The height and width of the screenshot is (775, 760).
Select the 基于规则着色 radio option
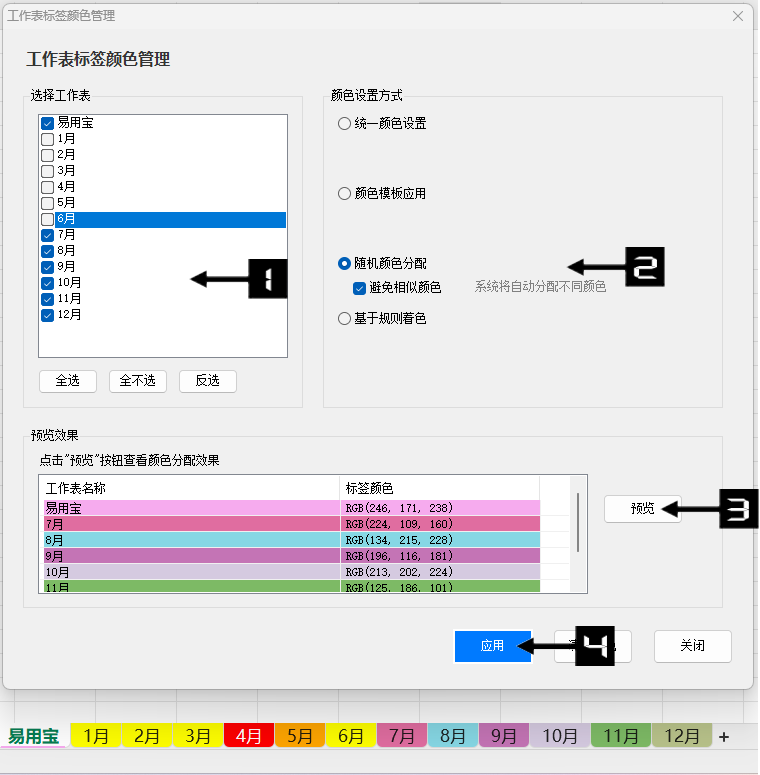click(x=345, y=319)
